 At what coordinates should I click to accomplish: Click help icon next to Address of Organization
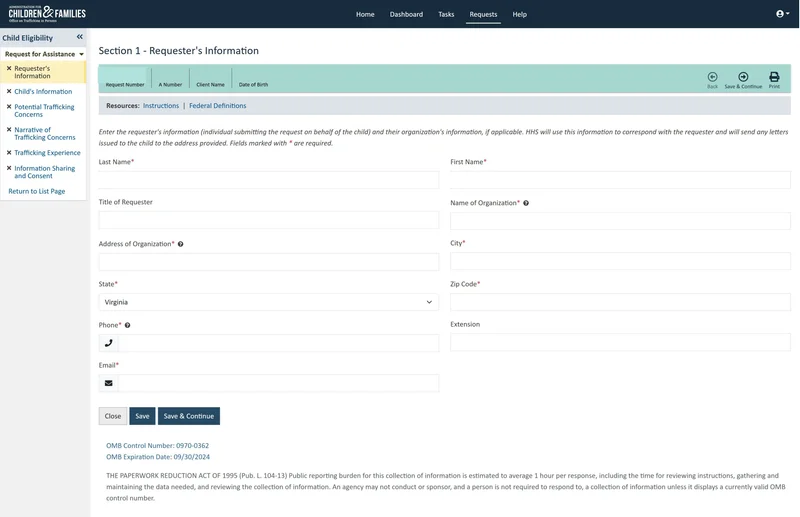(x=181, y=244)
